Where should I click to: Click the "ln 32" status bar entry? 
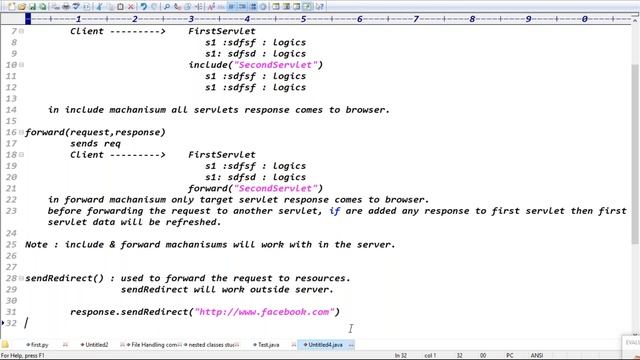point(401,356)
